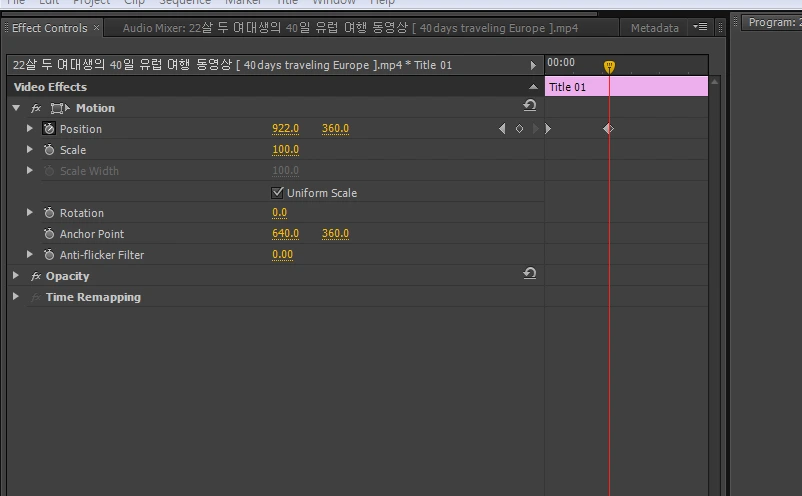Expand the Scale property
The height and width of the screenshot is (496, 802).
(30, 149)
